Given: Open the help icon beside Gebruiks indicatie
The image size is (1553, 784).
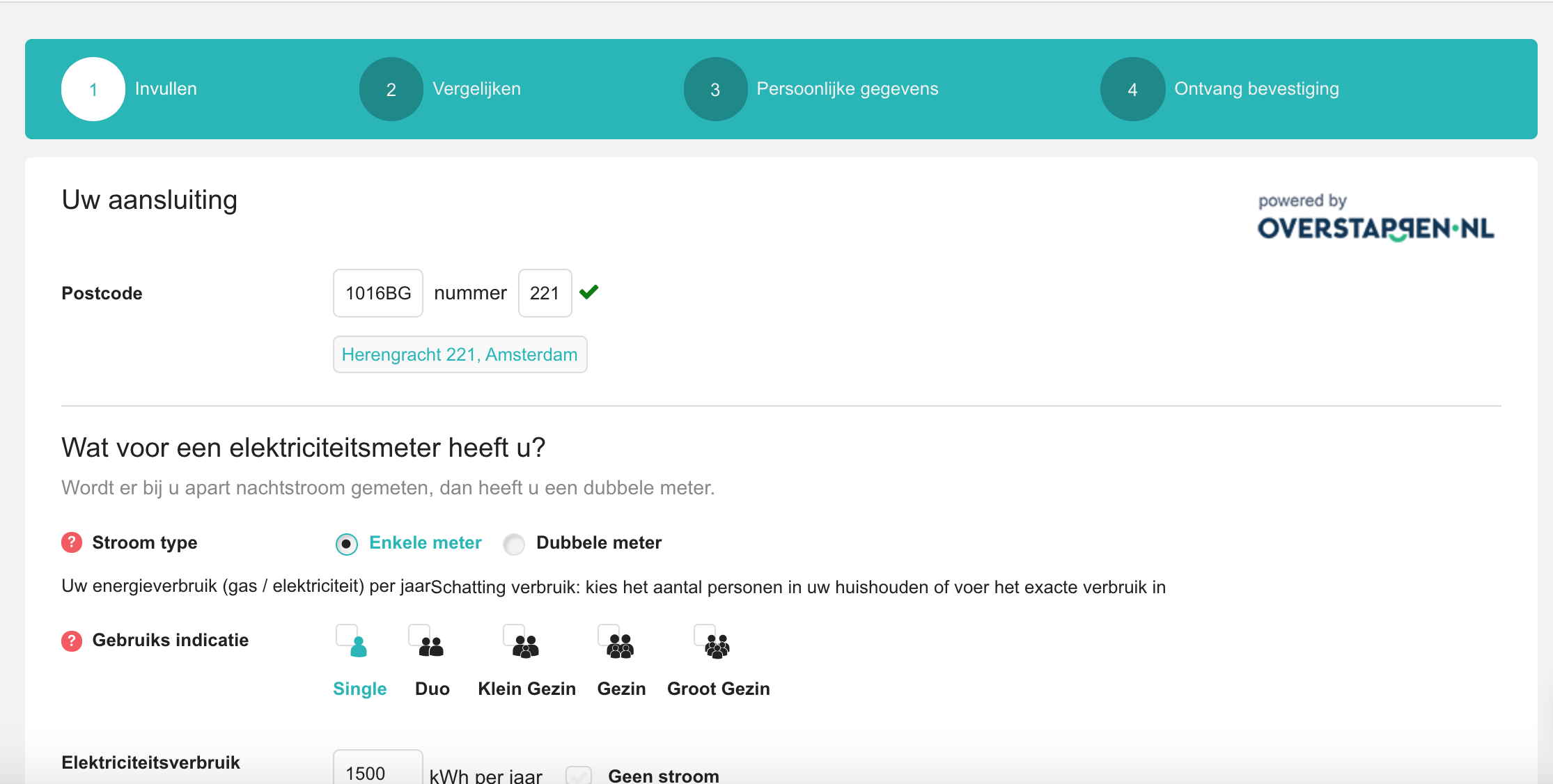Looking at the screenshot, I should click(x=72, y=640).
